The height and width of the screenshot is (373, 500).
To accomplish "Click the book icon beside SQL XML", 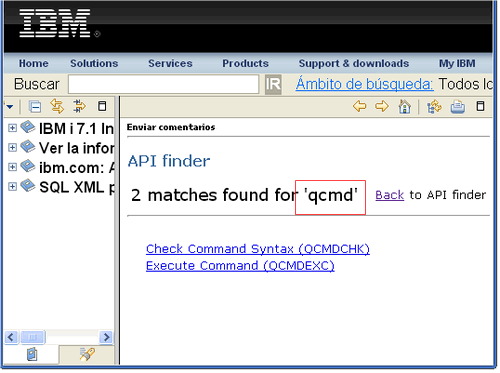I will [x=28, y=185].
